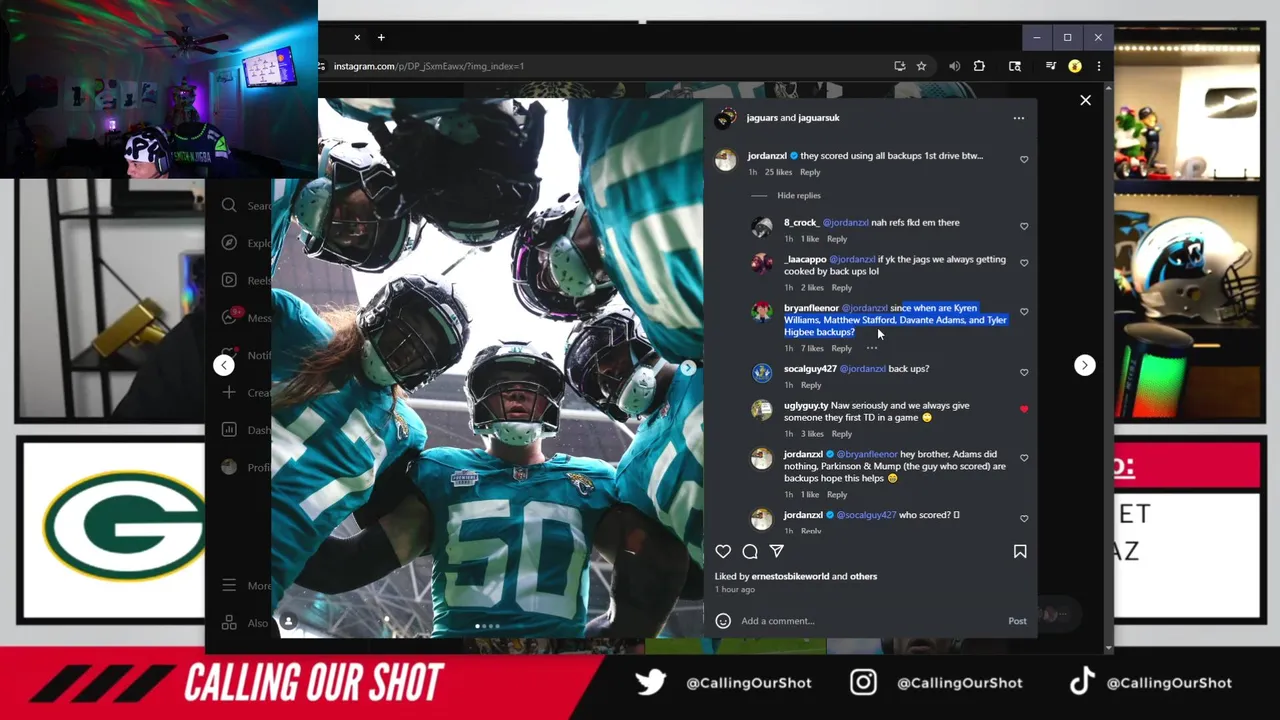Open Instagram Search in sidebar
1280x720 pixels.
tap(229, 205)
